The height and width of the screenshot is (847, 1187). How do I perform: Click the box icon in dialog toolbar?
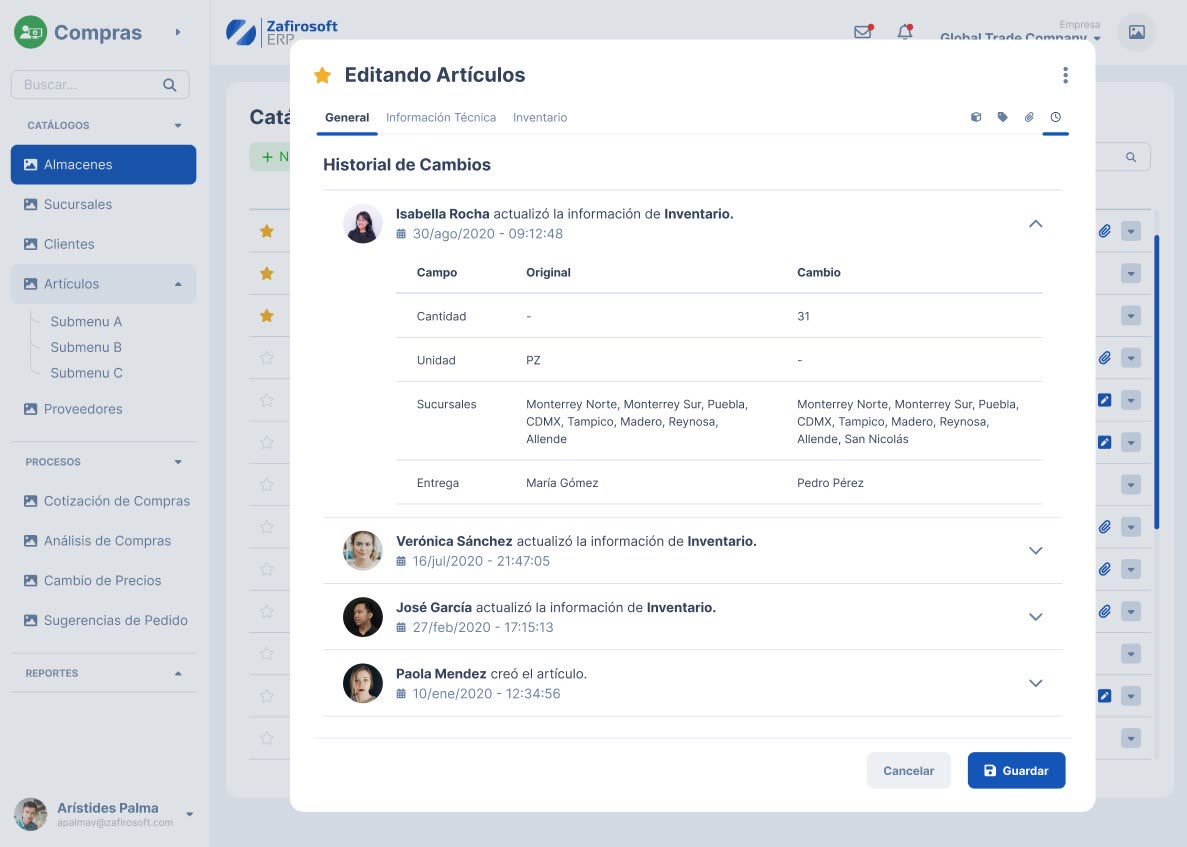976,117
